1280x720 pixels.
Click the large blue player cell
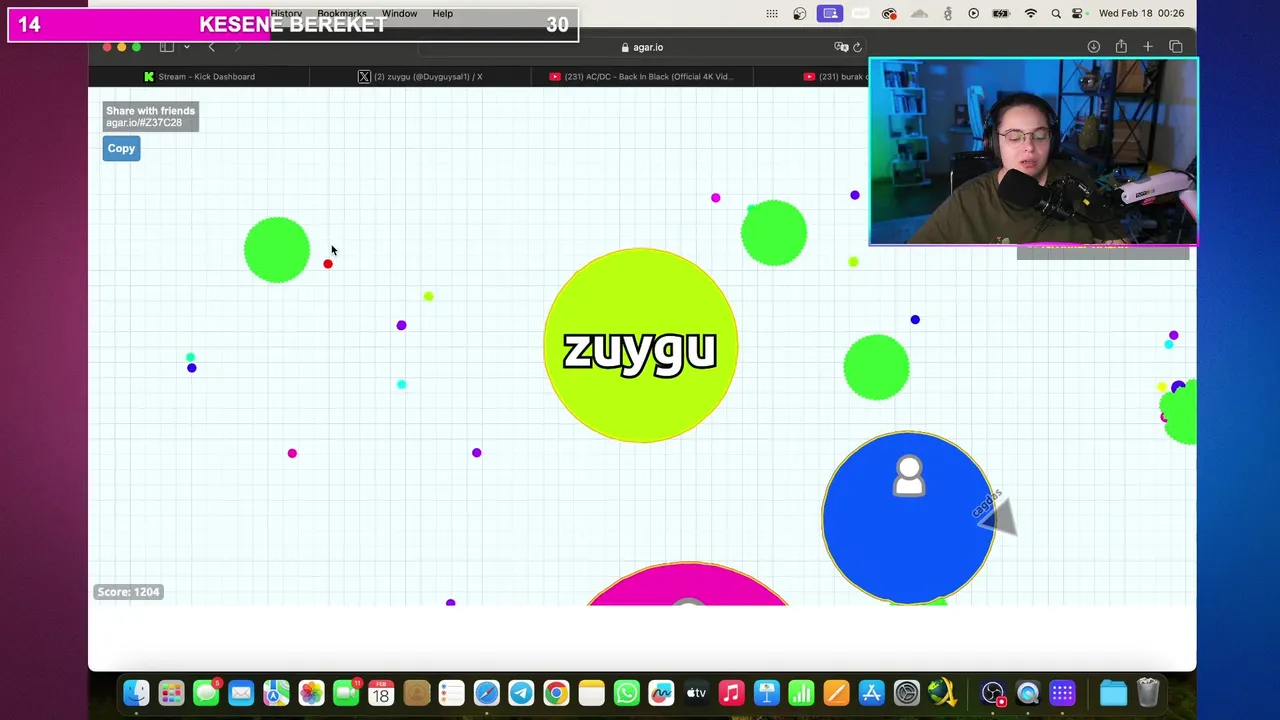point(908,518)
